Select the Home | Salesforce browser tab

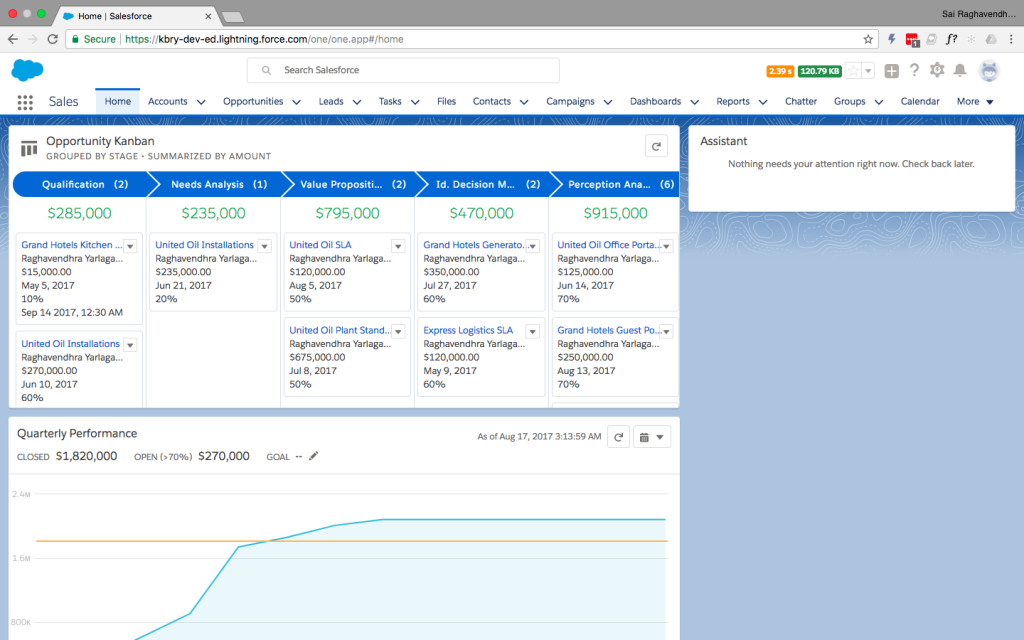point(136,16)
